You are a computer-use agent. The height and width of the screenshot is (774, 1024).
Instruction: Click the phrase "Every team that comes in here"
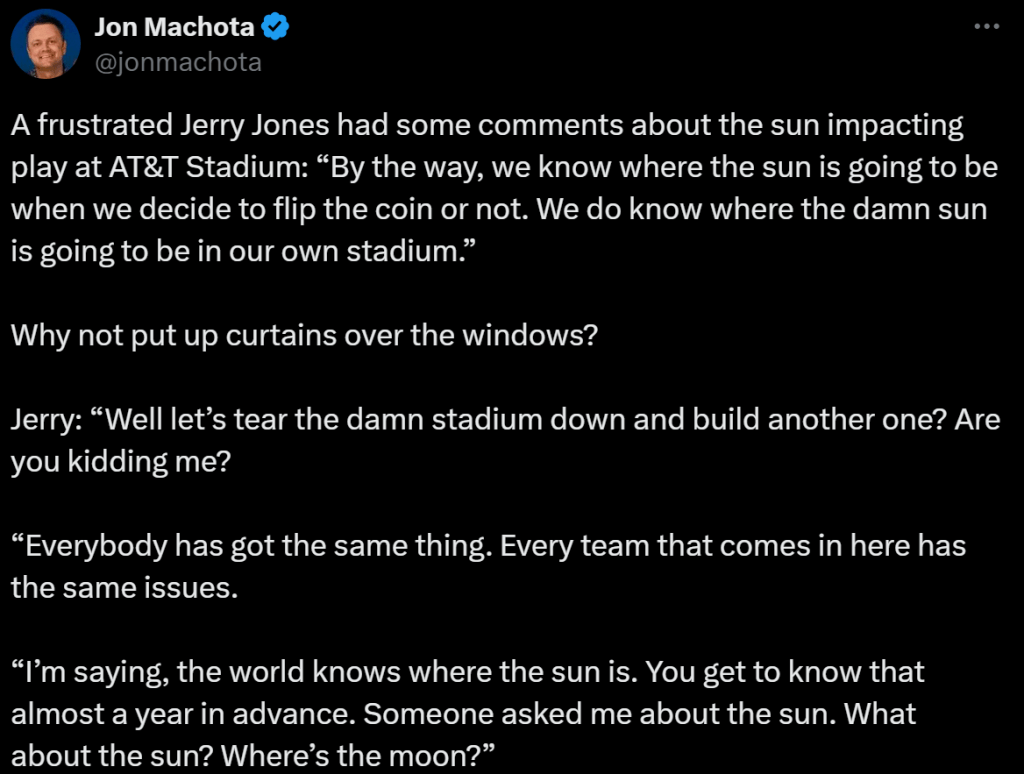coord(704,546)
